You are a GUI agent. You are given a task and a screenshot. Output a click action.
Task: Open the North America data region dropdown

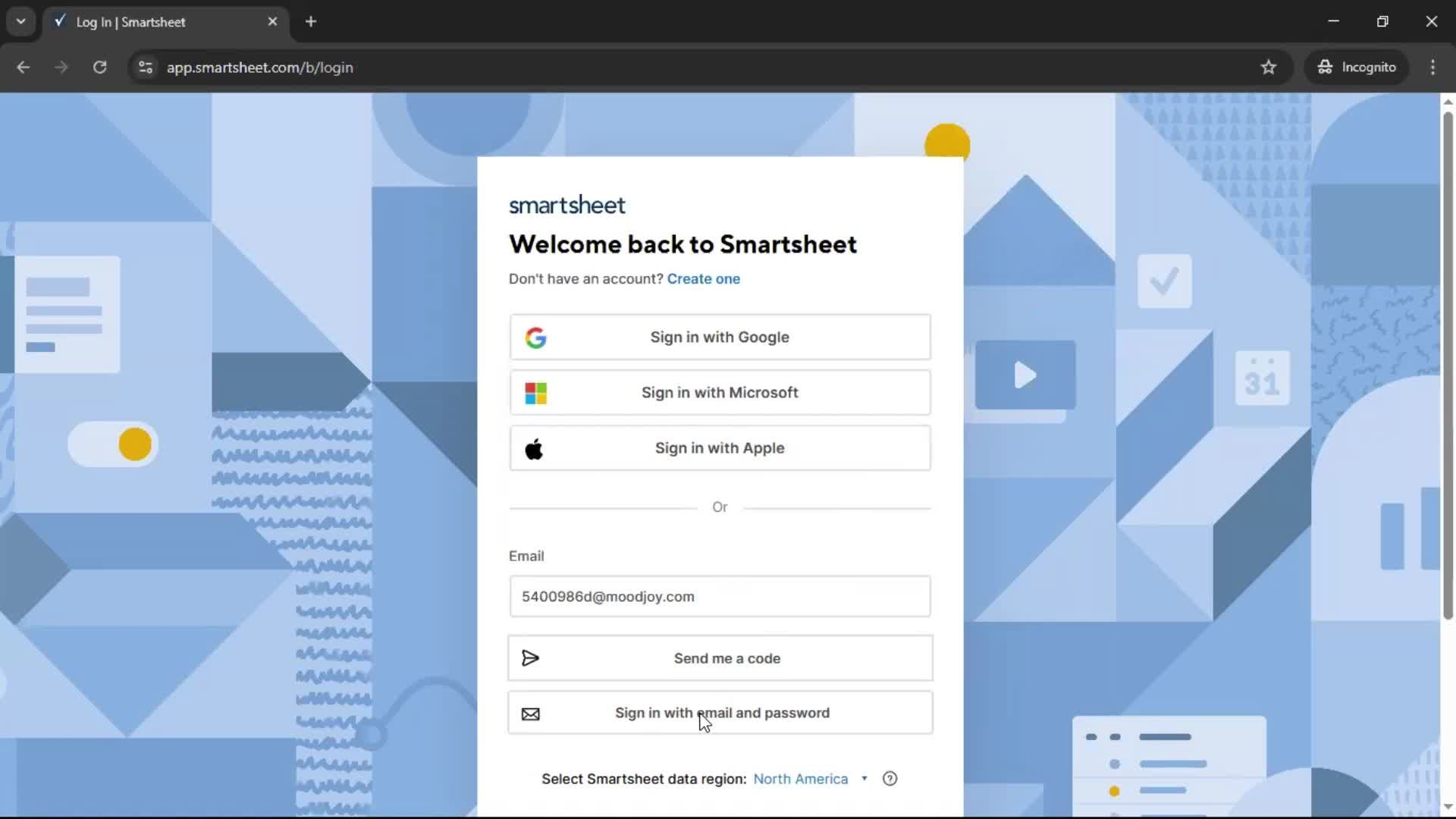(x=809, y=778)
